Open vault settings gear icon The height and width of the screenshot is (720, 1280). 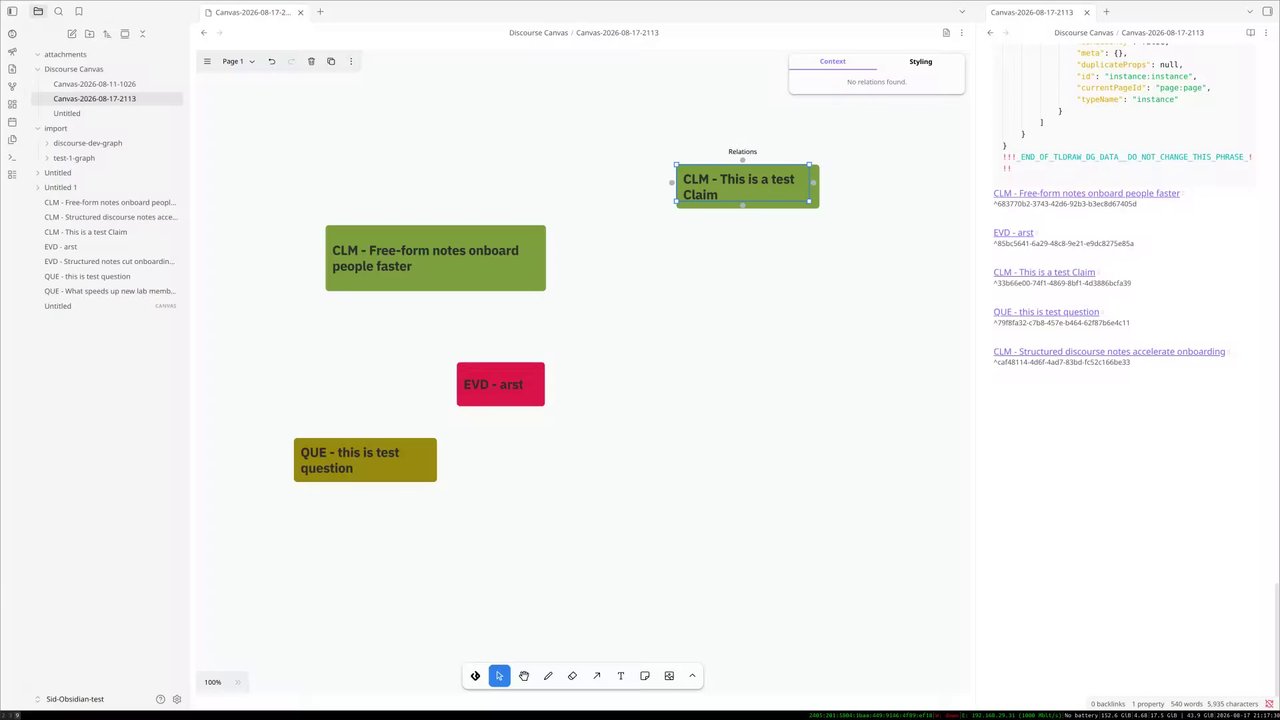pos(177,699)
